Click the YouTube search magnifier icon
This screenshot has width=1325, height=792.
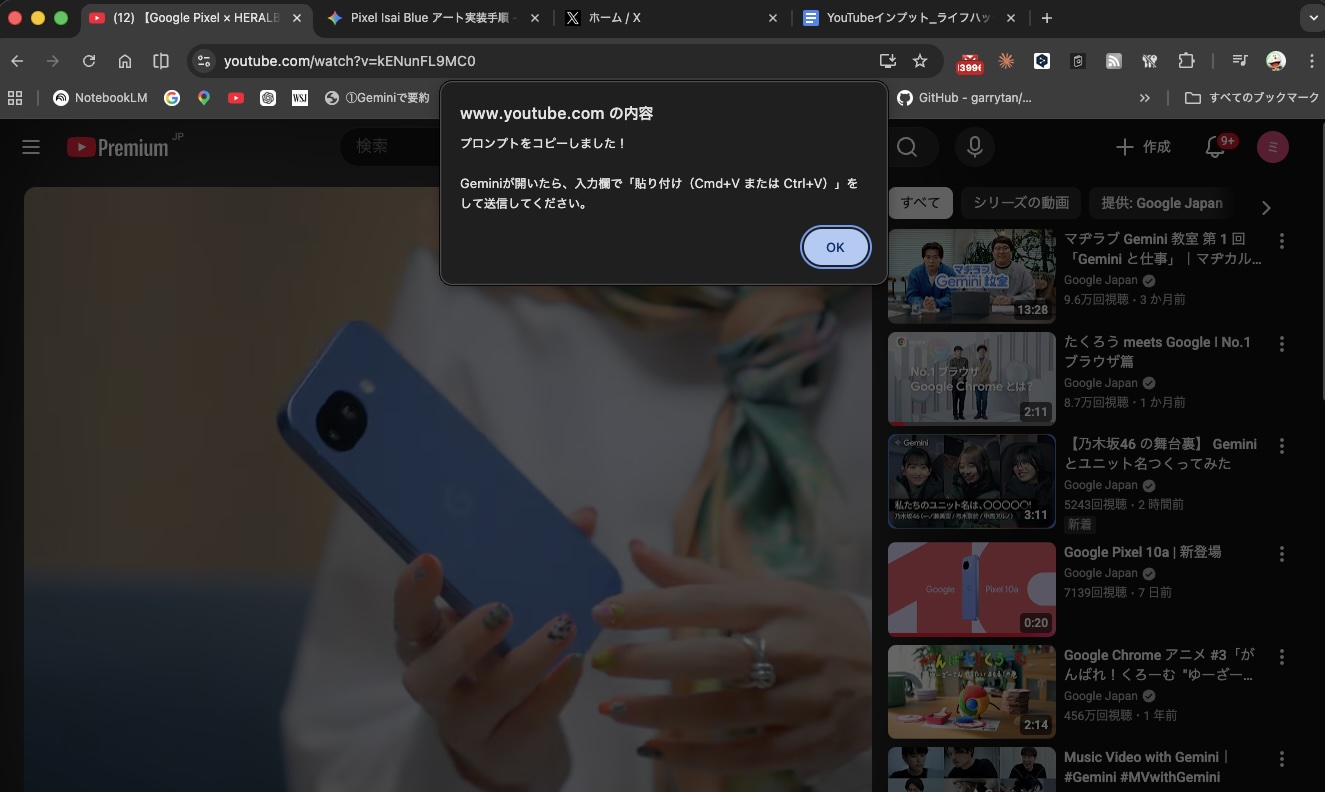coord(907,148)
